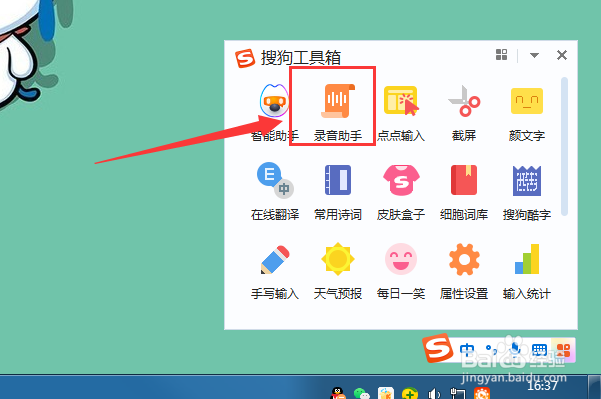Start the 截屏 screenshot tool

[464, 112]
